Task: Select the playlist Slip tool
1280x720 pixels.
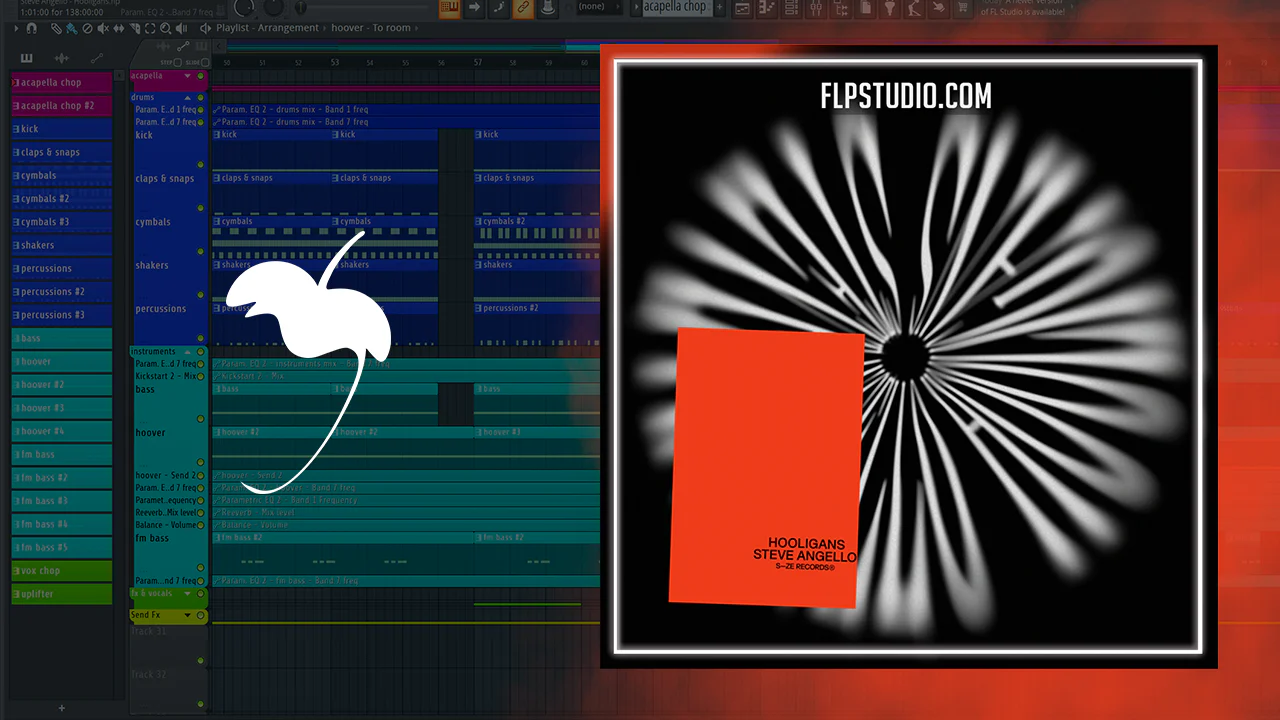Action: click(117, 28)
